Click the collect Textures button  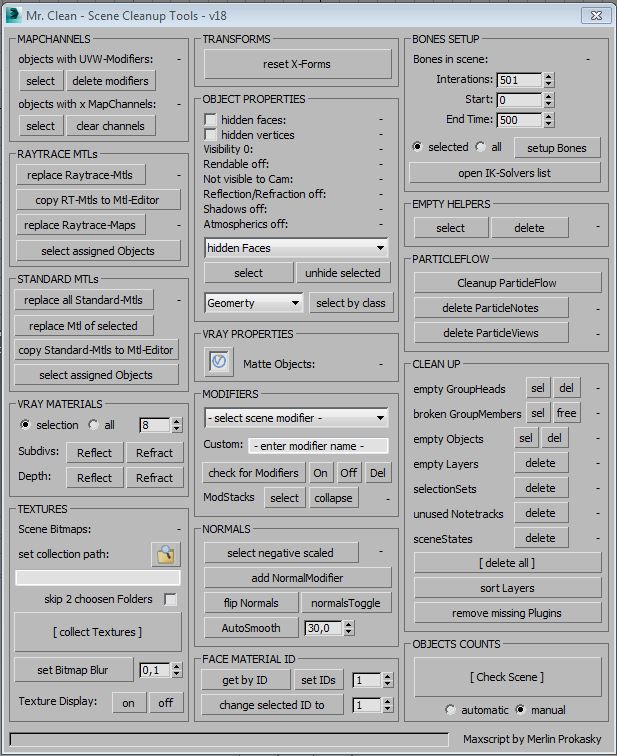click(97, 632)
